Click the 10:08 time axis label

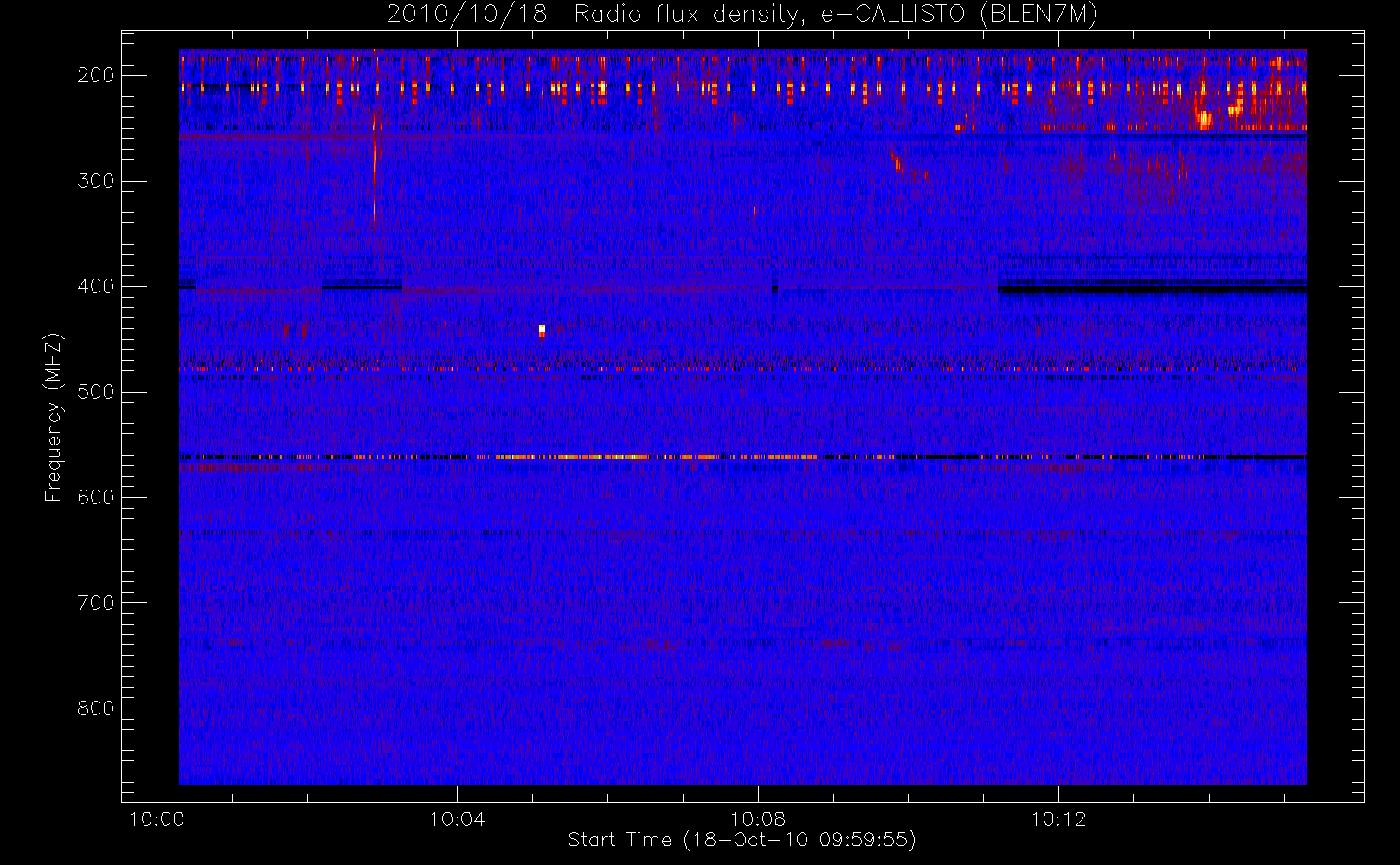[758, 819]
